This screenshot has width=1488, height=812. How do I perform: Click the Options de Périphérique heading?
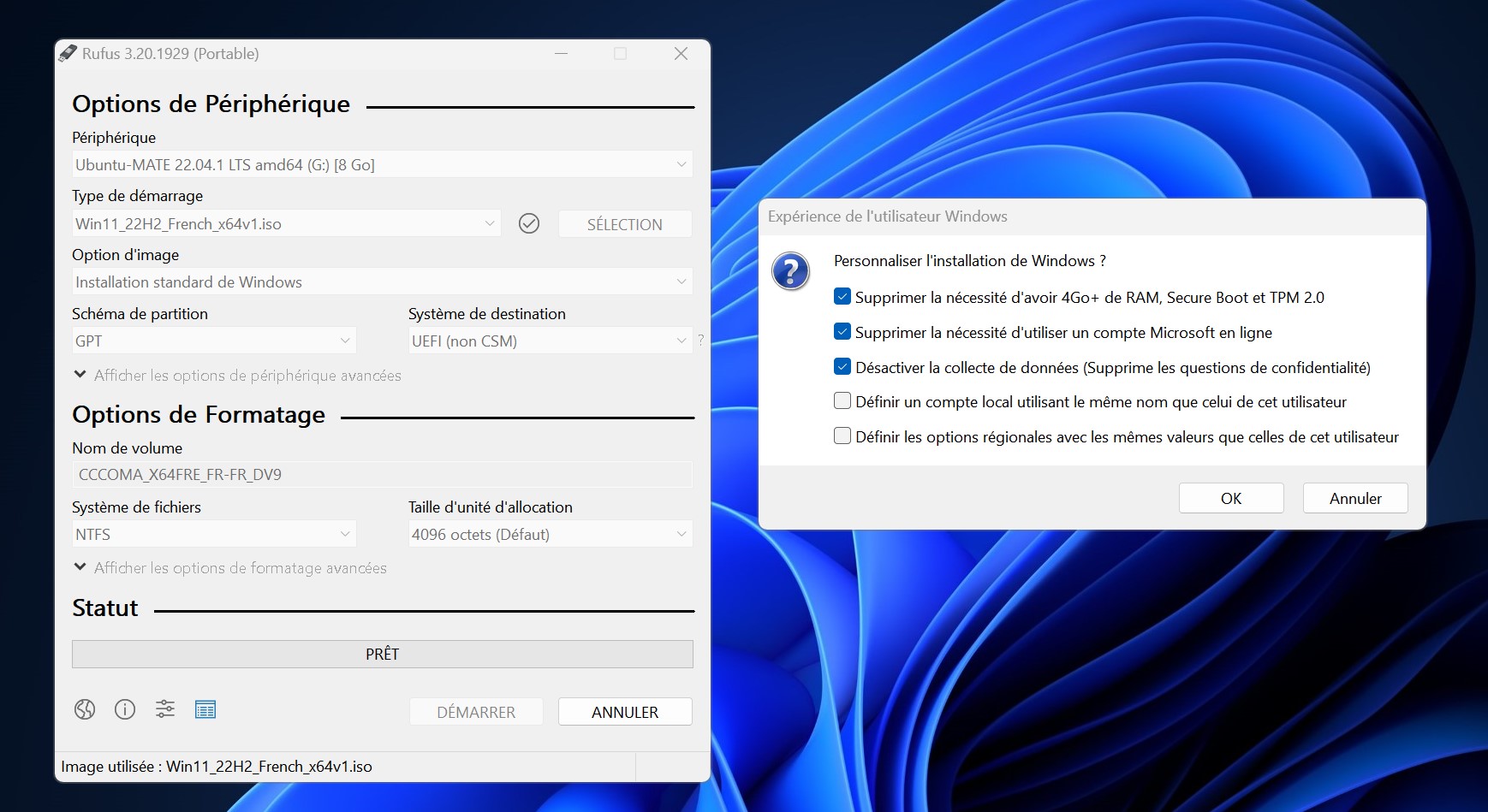(211, 104)
